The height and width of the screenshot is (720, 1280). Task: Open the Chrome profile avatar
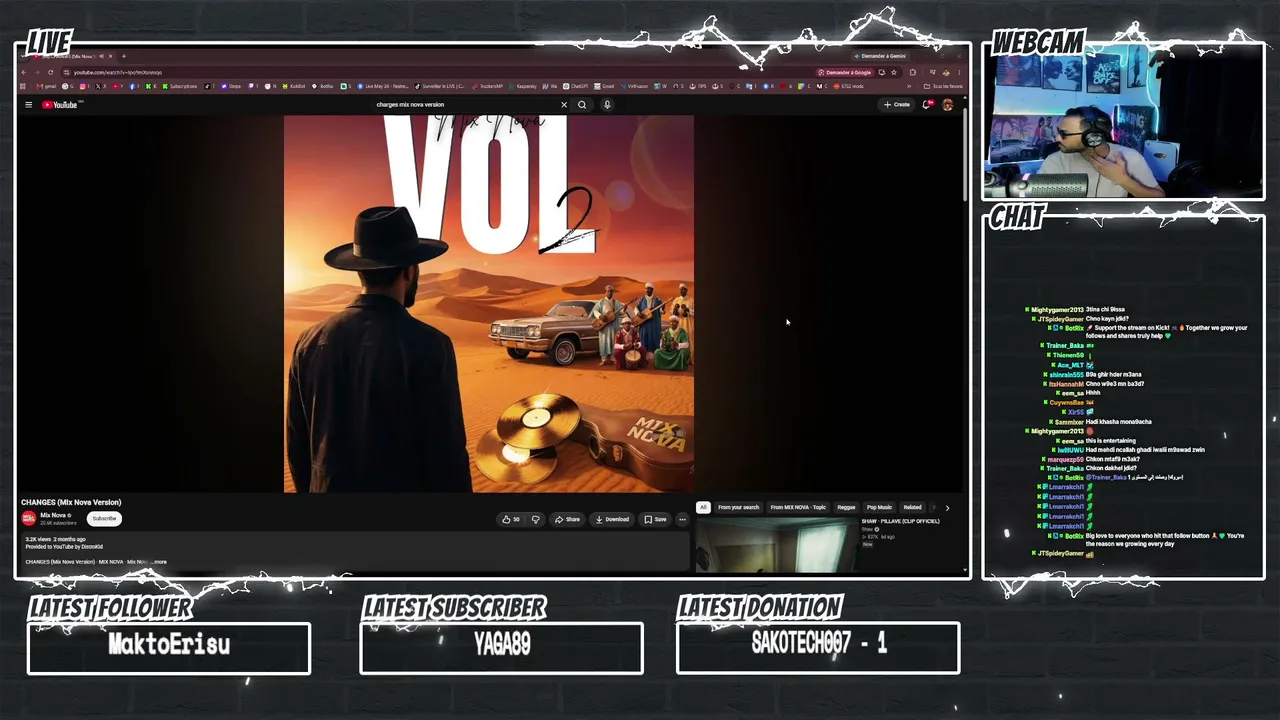946,72
